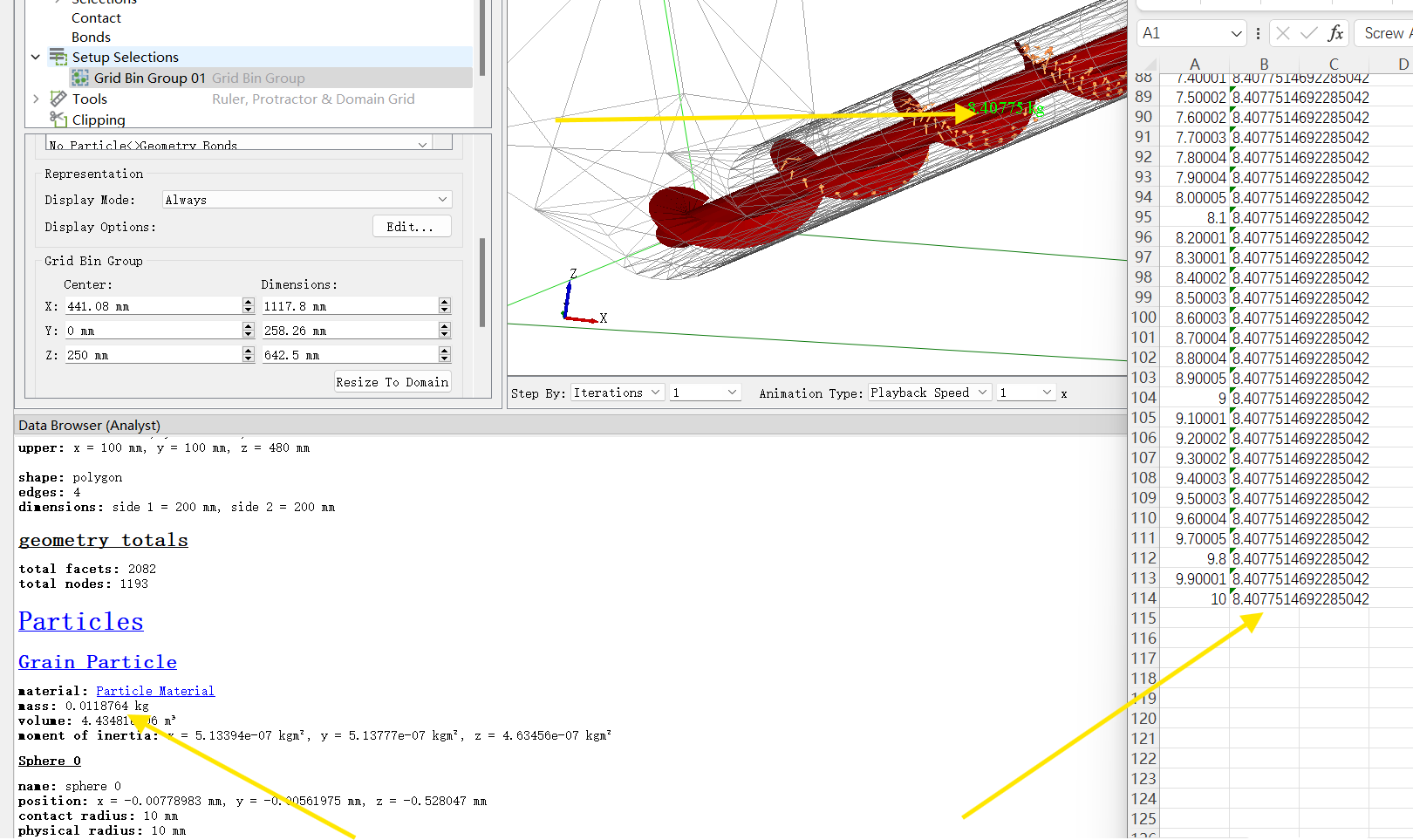Click Excel cell A95 with value 8.1
Image resolution: width=1413 pixels, height=840 pixels.
(x=1194, y=218)
